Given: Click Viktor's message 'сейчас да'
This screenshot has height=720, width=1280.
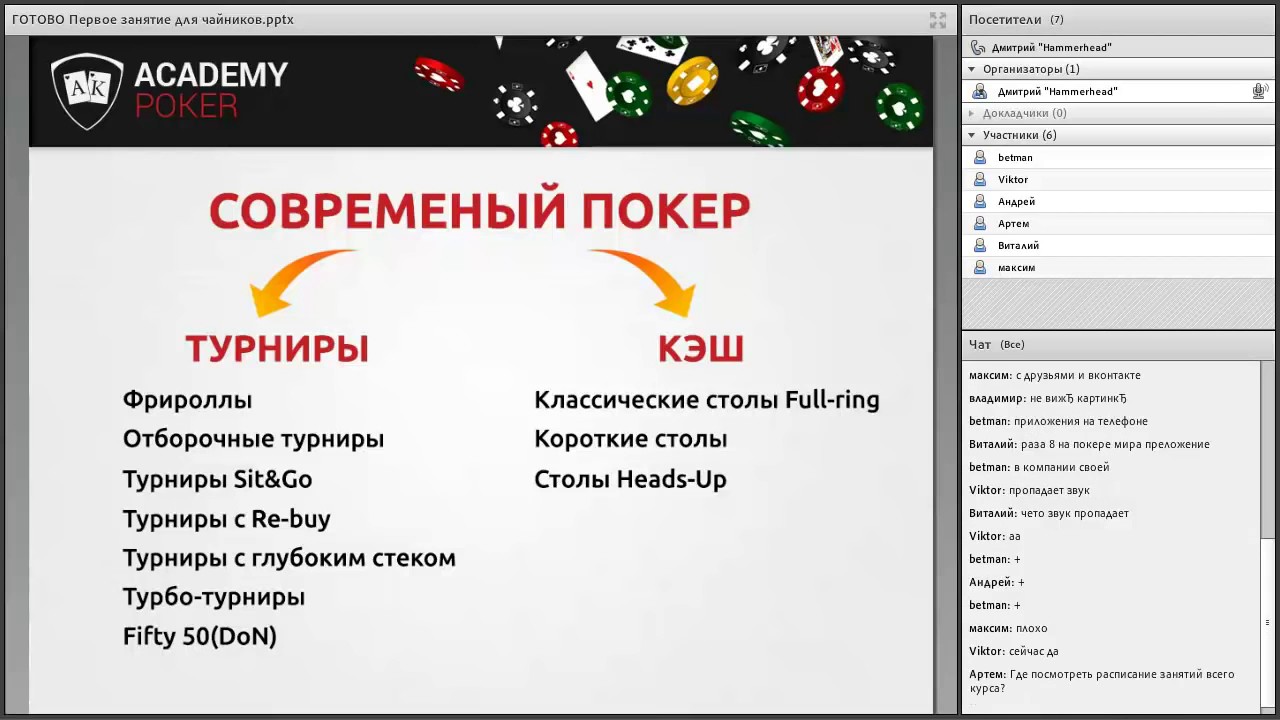Looking at the screenshot, I should [x=1014, y=651].
